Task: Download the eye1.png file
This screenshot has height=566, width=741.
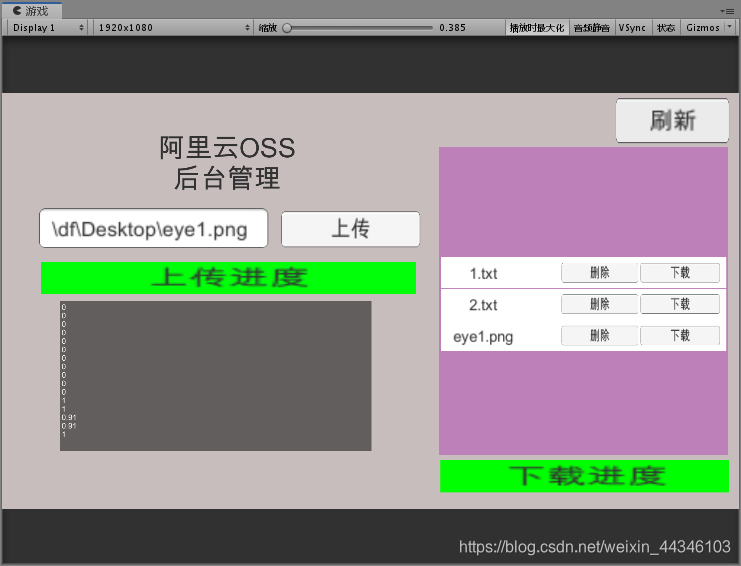Action: pos(680,335)
